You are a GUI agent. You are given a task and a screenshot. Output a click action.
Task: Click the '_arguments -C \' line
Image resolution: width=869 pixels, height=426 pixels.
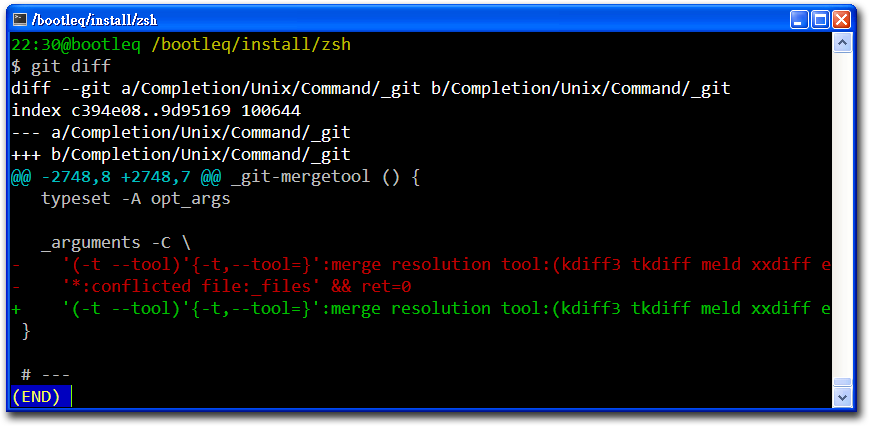(116, 243)
